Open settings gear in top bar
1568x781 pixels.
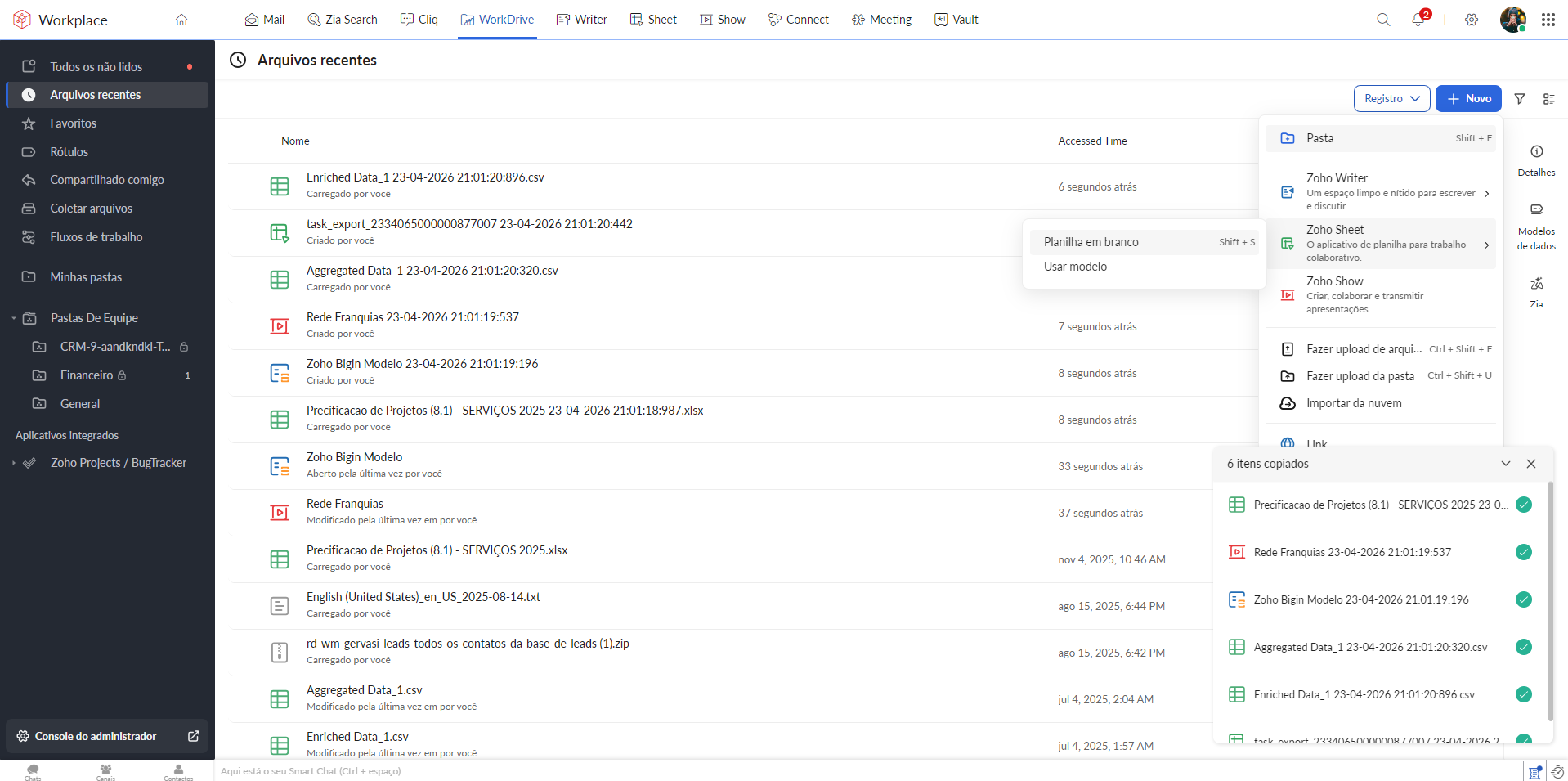point(1472,20)
